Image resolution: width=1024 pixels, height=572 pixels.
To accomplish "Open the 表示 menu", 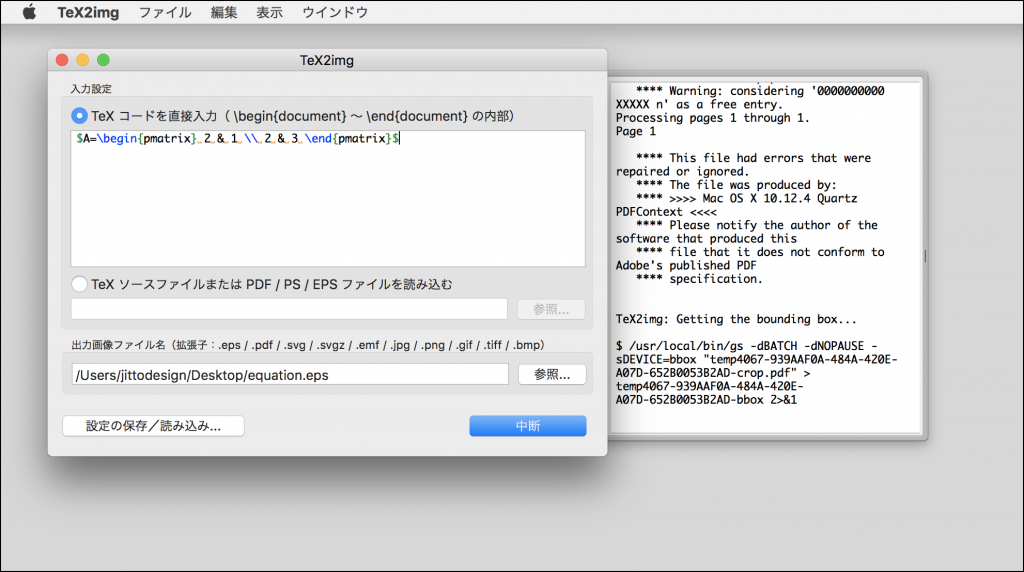I will pyautogui.click(x=269, y=12).
